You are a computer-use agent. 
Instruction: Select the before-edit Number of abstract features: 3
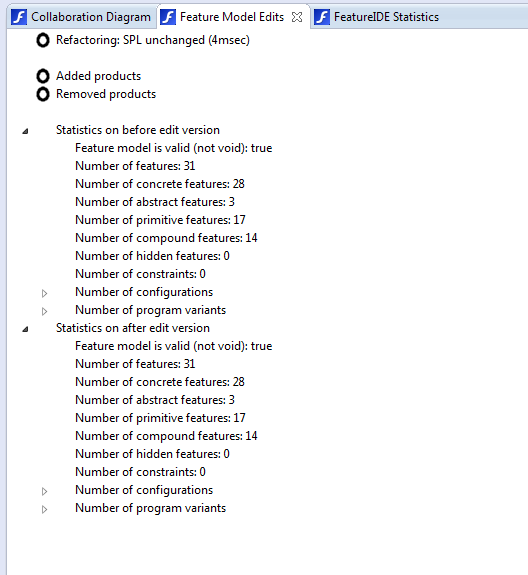pos(155,202)
